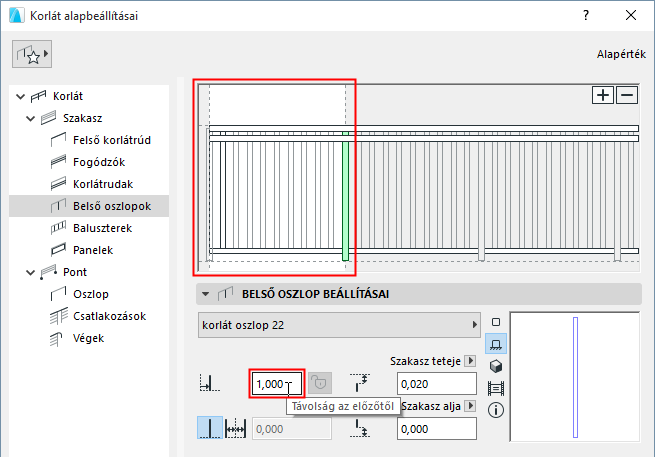Image resolution: width=655 pixels, height=457 pixels.
Task: Click the Végek icon
Action: pos(56,339)
